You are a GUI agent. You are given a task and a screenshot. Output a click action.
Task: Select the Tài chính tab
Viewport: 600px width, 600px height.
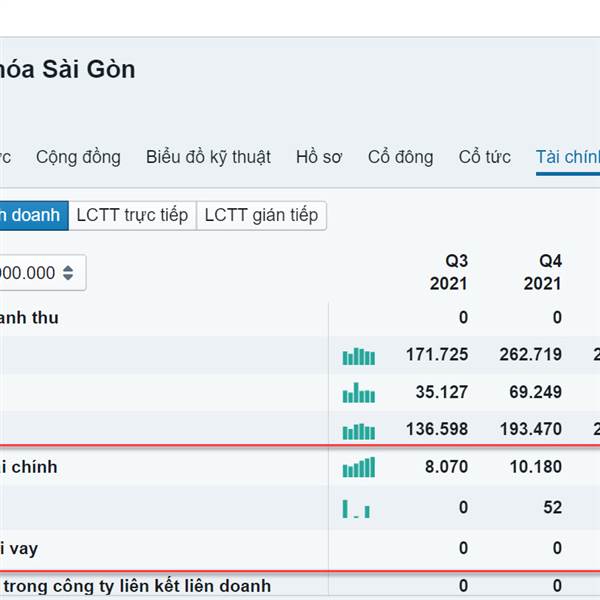(568, 157)
